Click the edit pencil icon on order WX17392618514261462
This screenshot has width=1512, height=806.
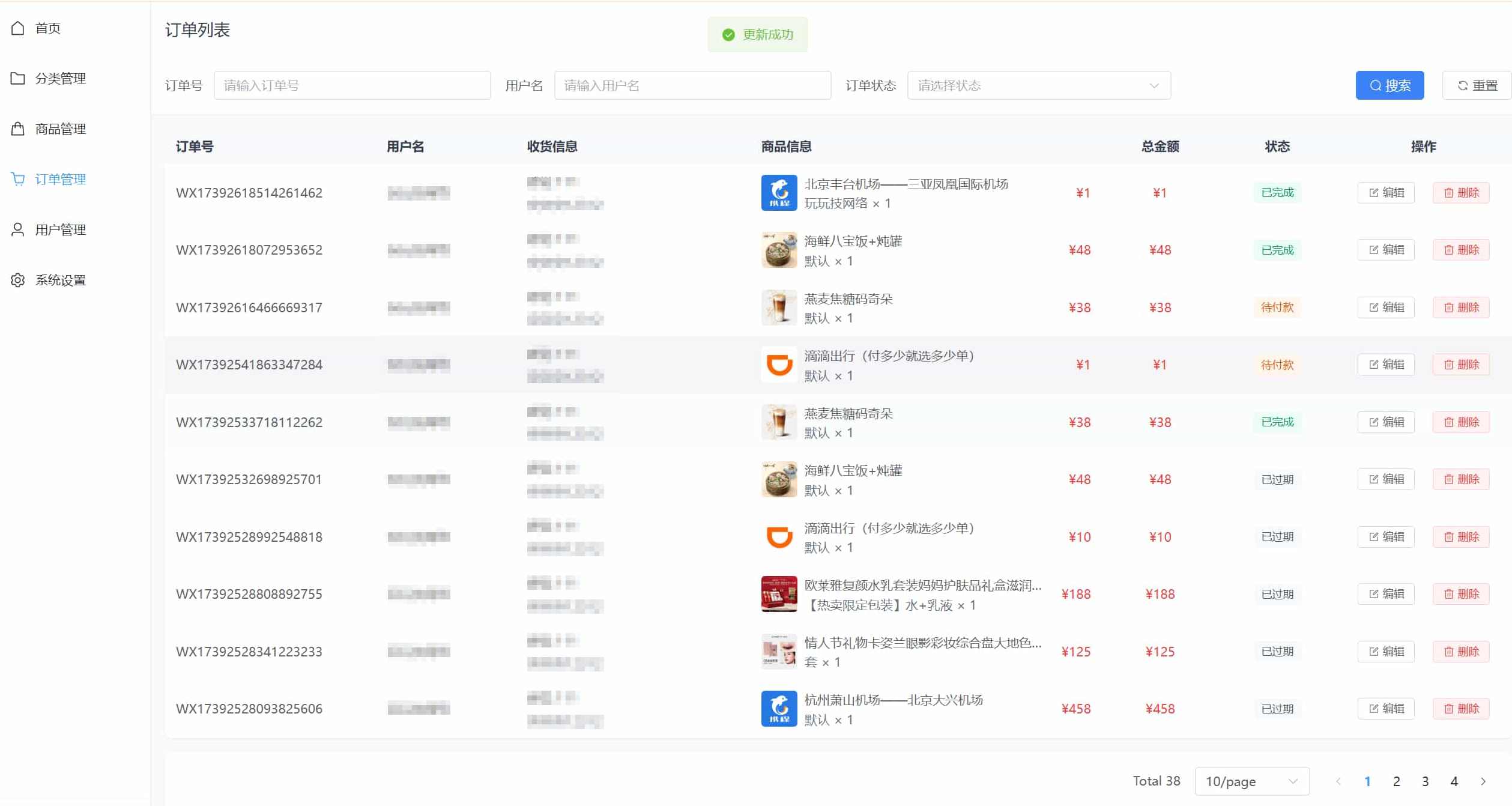click(1374, 192)
